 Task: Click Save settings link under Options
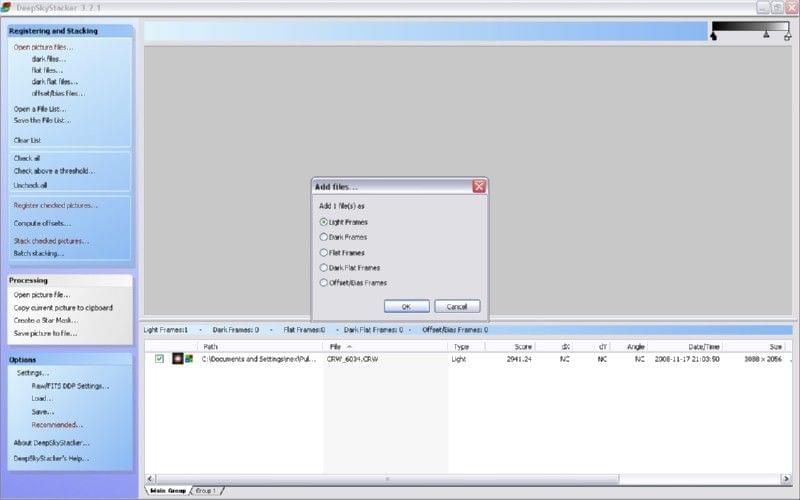pos(42,412)
